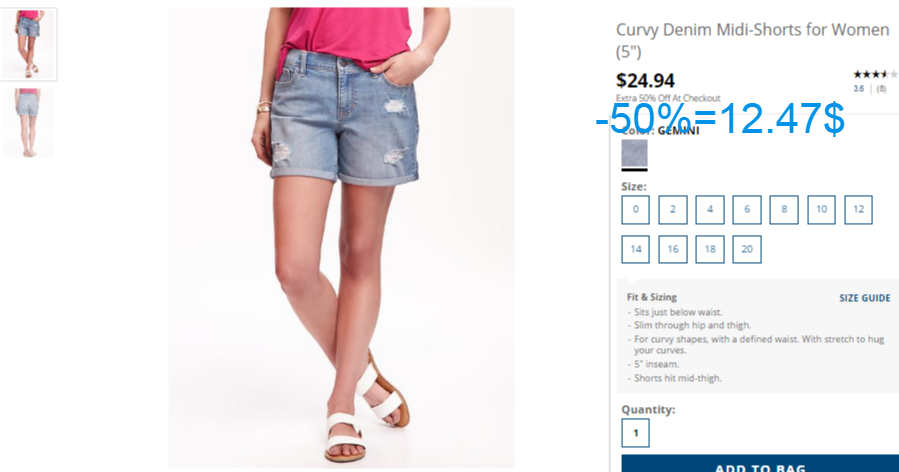This screenshot has width=899, height=472.
Task: Click the main product image
Action: click(x=341, y=237)
